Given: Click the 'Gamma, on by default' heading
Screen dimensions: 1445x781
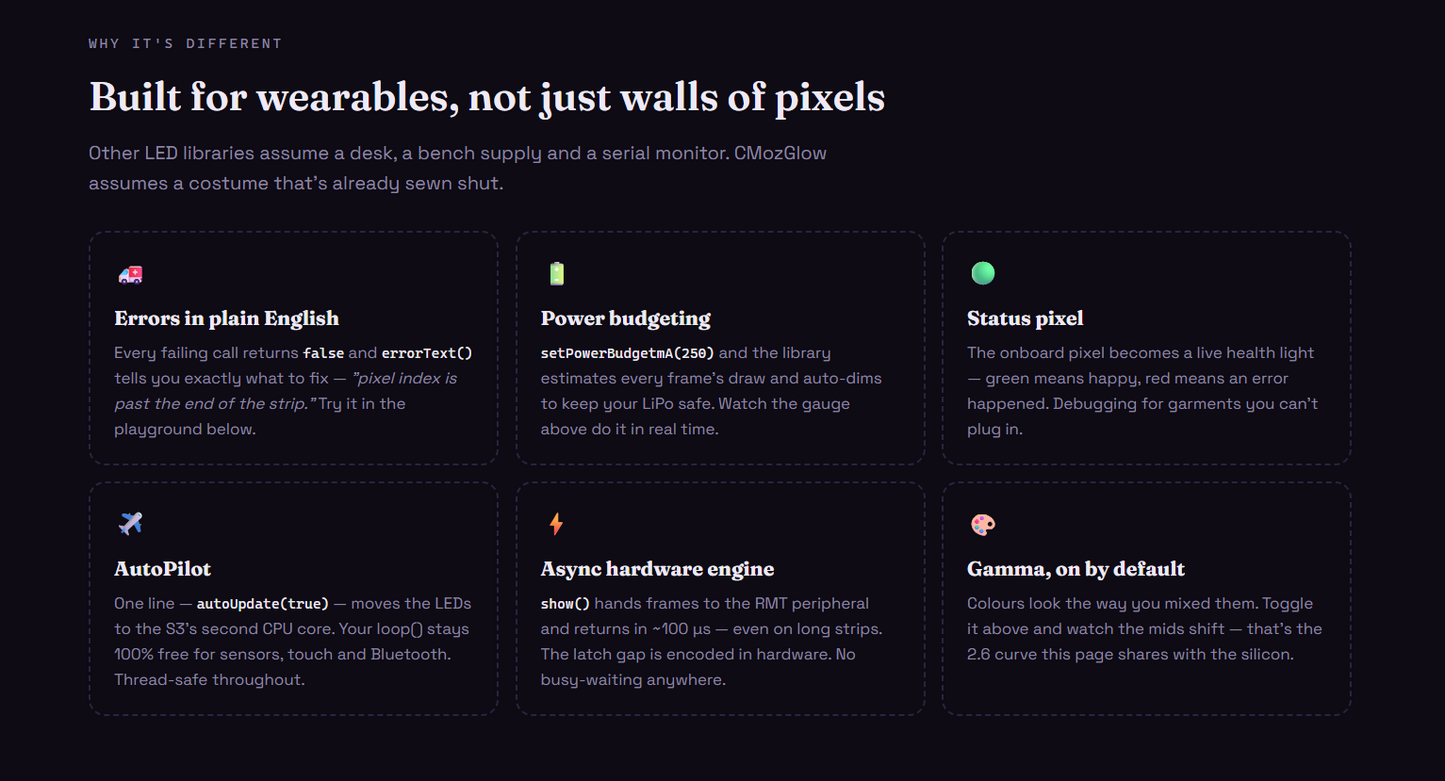Looking at the screenshot, I should pyautogui.click(x=1076, y=569).
